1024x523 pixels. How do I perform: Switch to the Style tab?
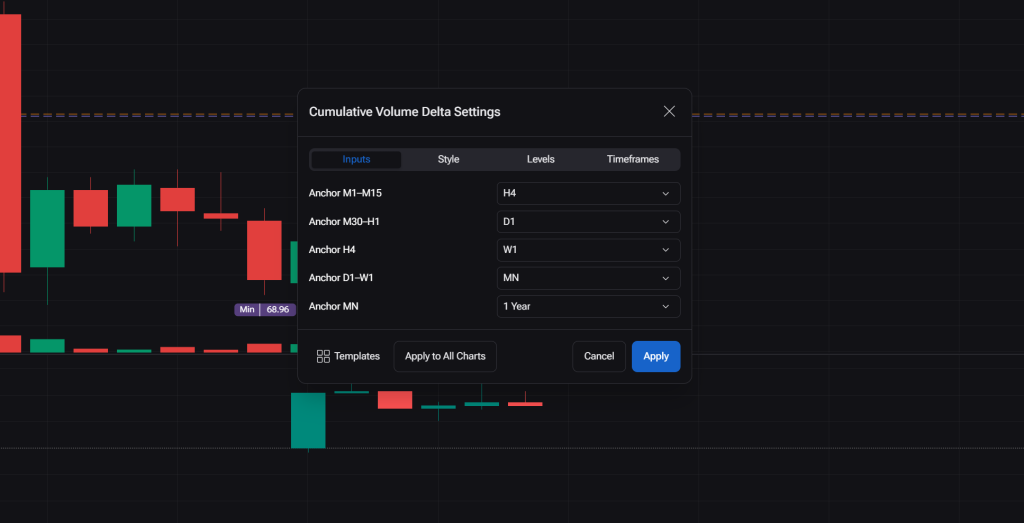coord(449,159)
